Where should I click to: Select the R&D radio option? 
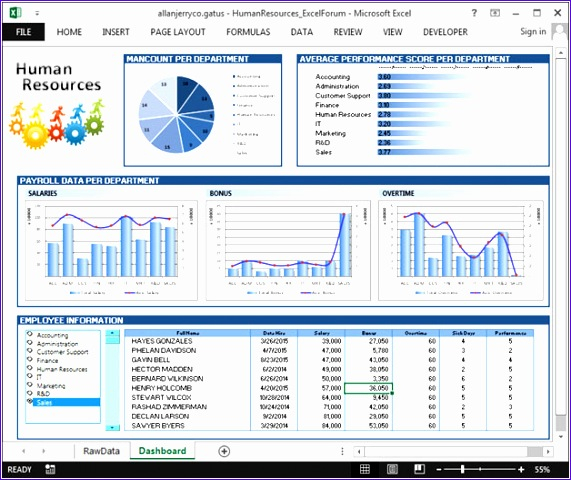[30, 393]
